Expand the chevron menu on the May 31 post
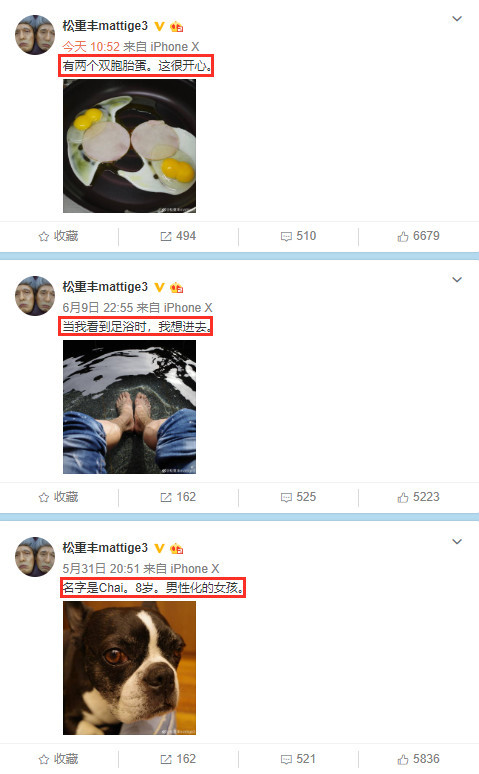This screenshot has height=774, width=479. 457,542
